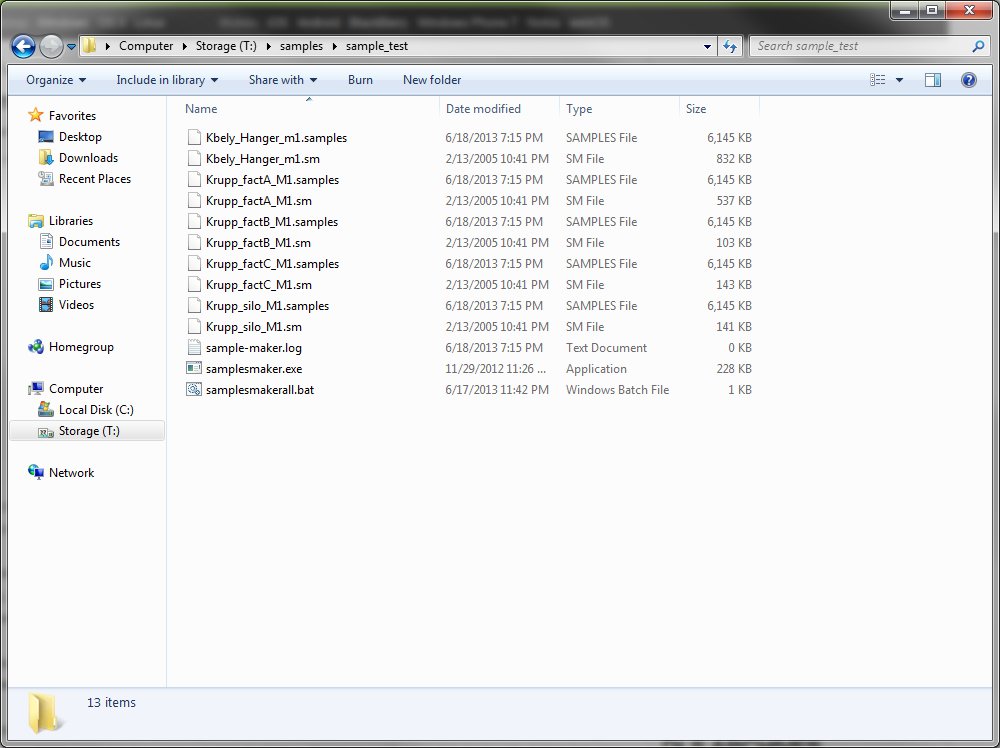Click the Homegroup icon in sidebar
The width and height of the screenshot is (1000, 748).
[36, 347]
